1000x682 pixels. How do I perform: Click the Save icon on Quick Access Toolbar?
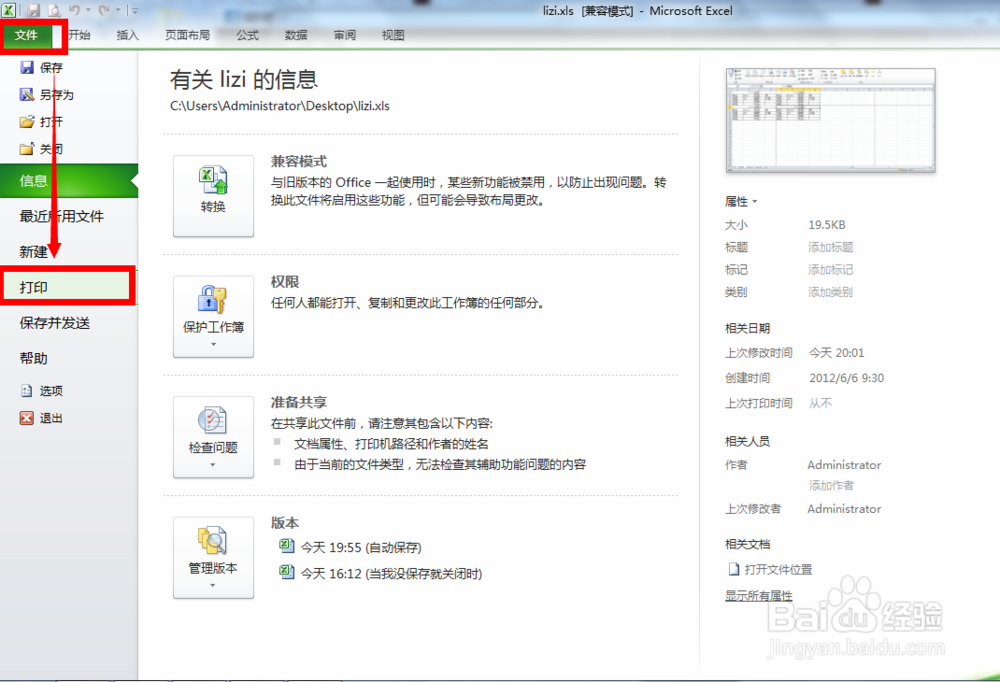click(x=33, y=10)
